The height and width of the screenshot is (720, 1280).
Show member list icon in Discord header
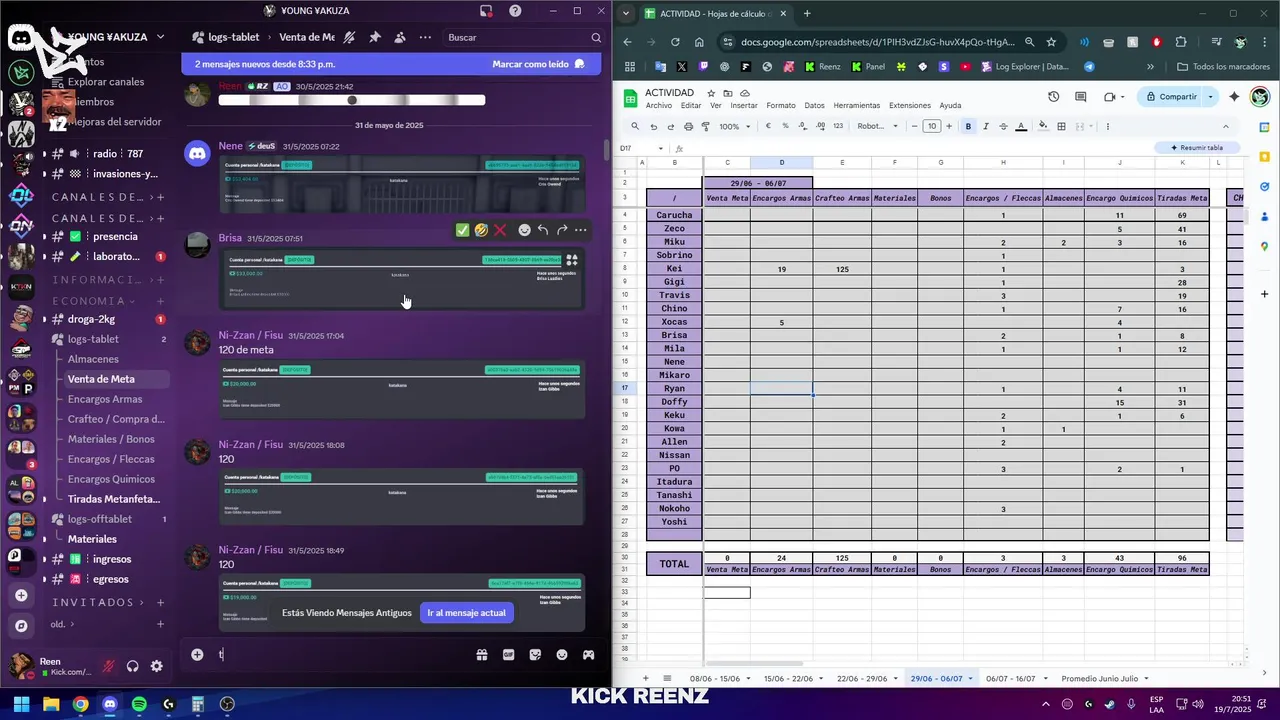coord(400,37)
